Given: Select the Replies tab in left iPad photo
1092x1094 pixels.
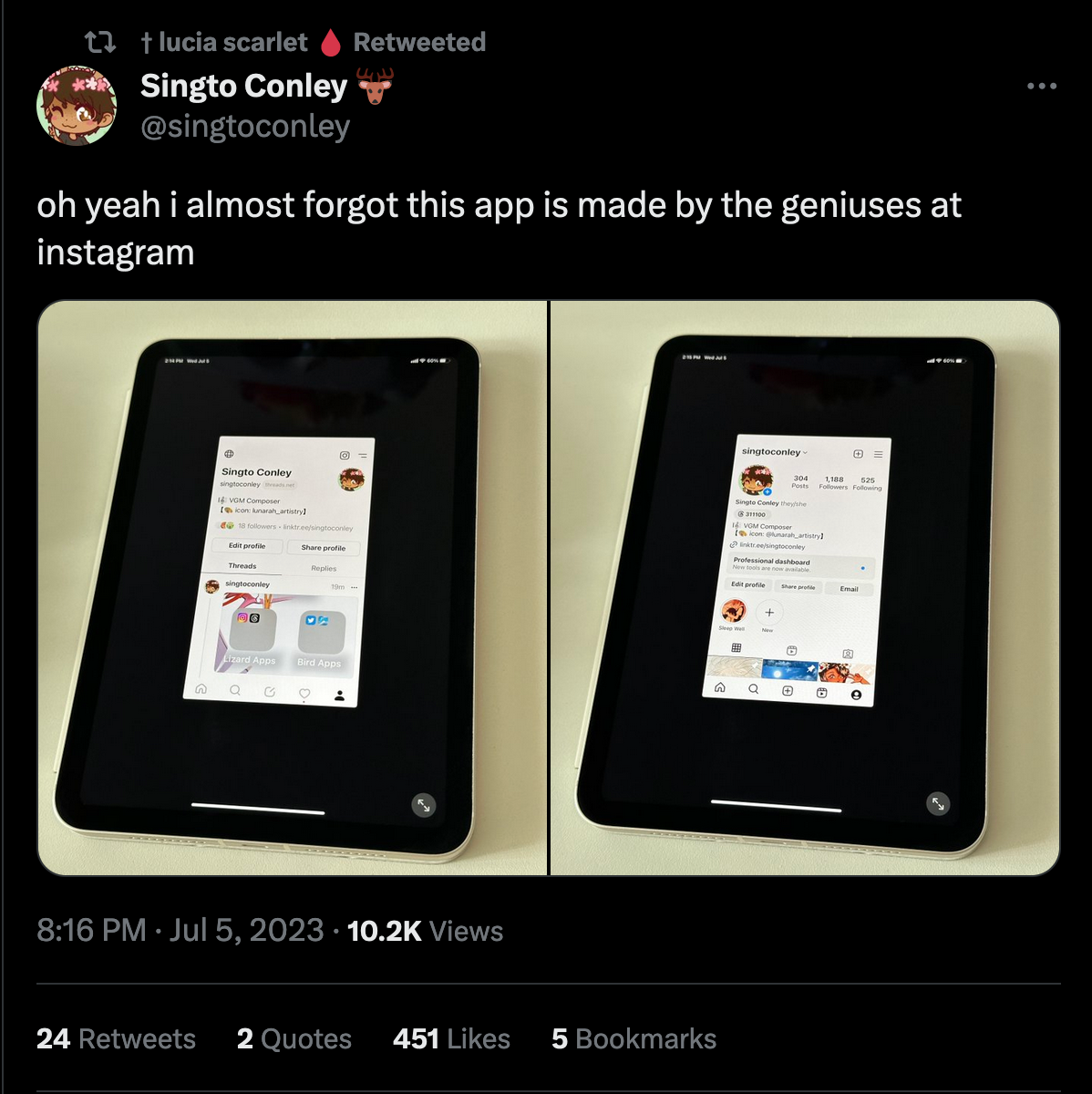Looking at the screenshot, I should pos(324,568).
